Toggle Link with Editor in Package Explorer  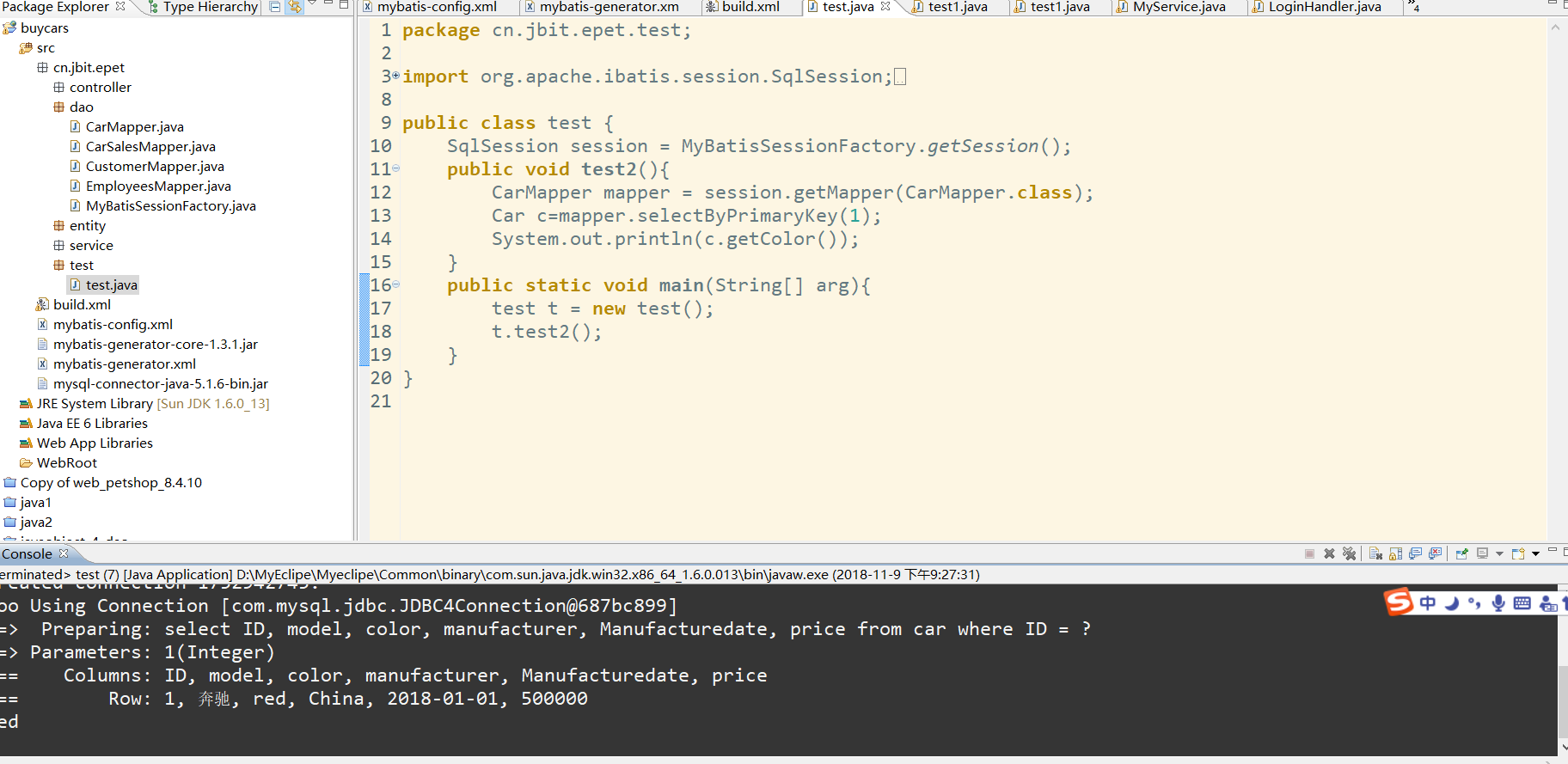pyautogui.click(x=295, y=7)
